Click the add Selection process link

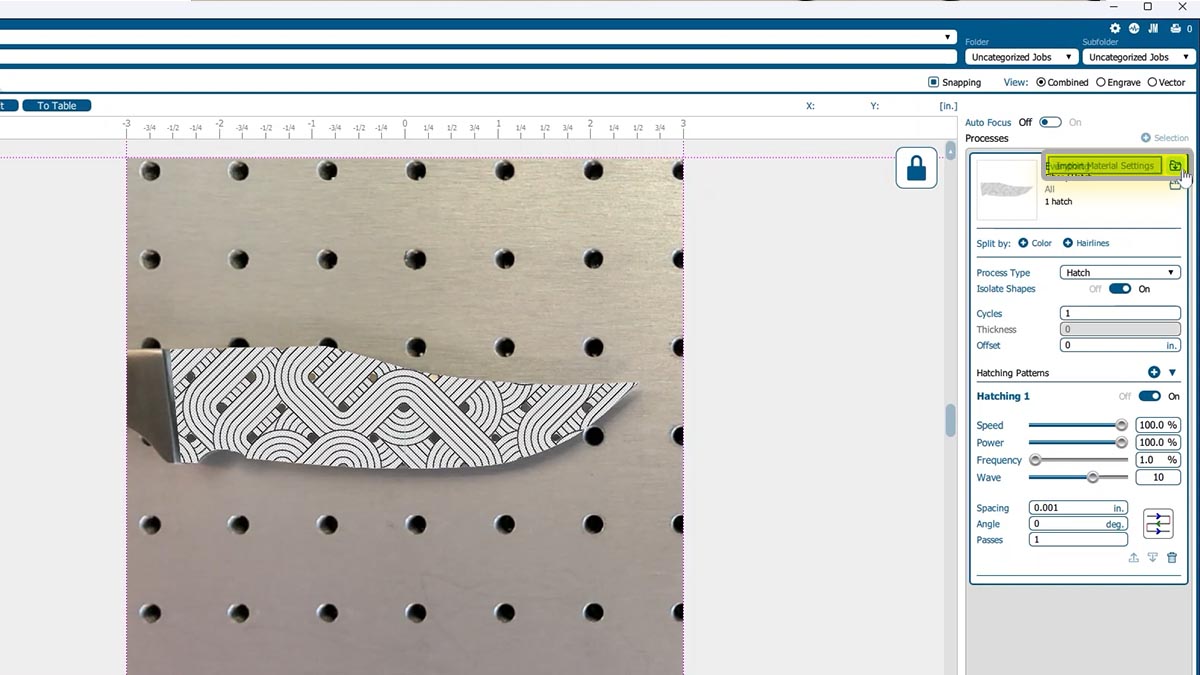tap(1165, 138)
